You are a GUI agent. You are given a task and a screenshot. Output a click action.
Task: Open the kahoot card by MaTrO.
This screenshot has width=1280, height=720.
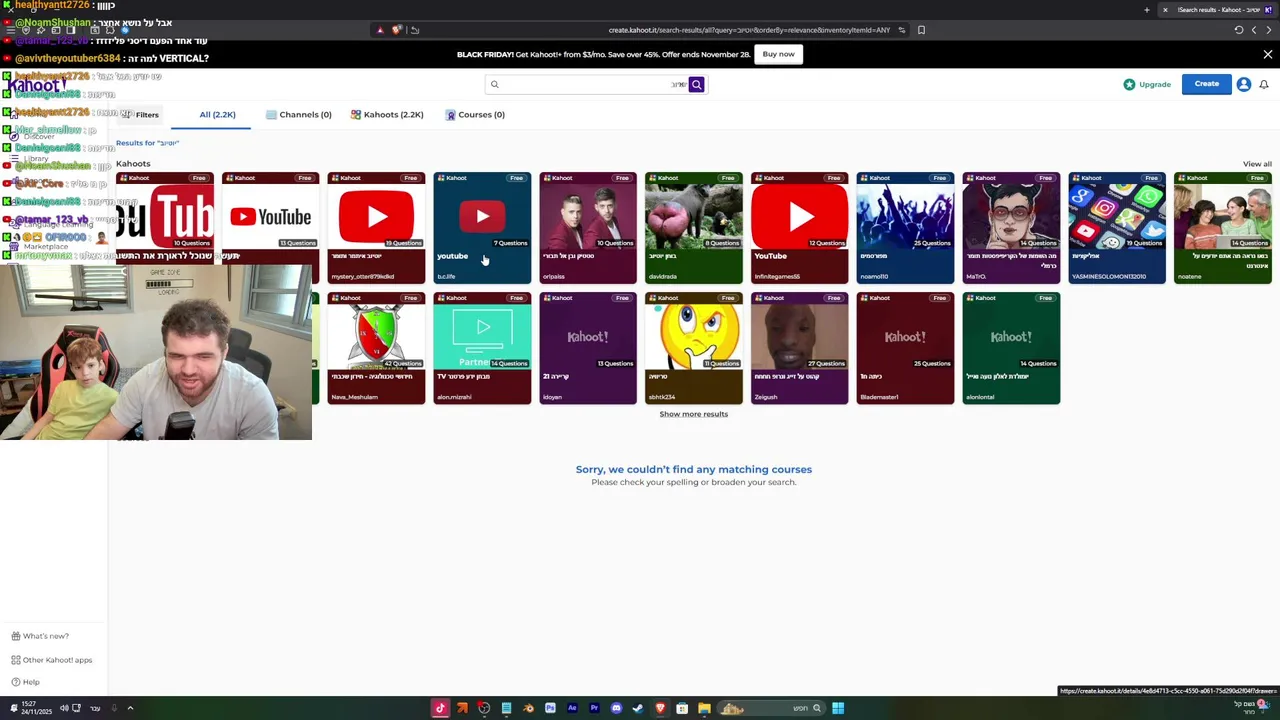(1011, 228)
